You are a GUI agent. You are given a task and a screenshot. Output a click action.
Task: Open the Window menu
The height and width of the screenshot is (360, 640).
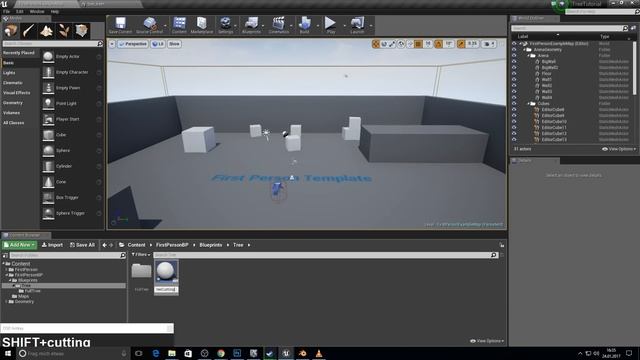point(37,12)
